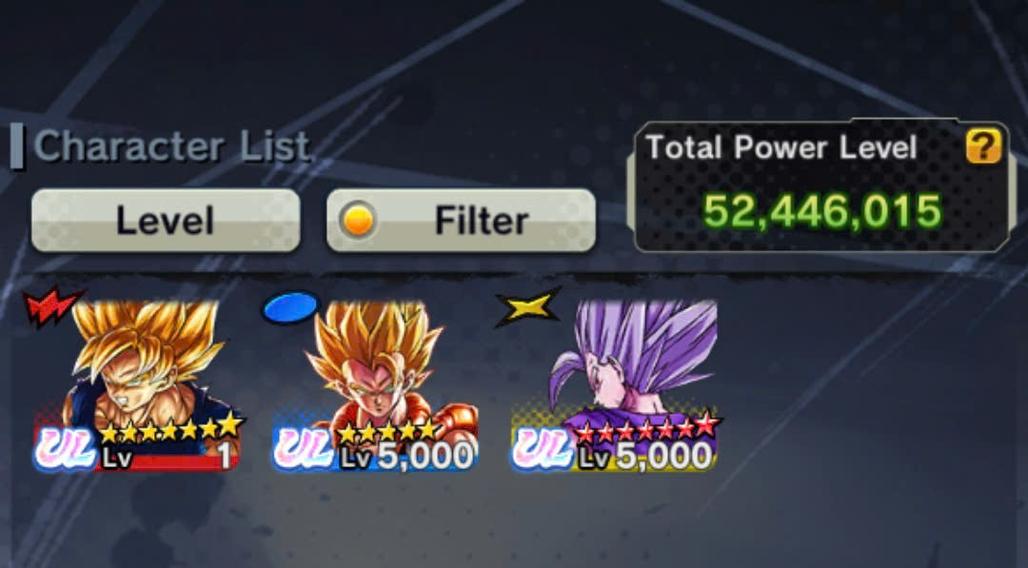Open the Filter options button

(461, 220)
